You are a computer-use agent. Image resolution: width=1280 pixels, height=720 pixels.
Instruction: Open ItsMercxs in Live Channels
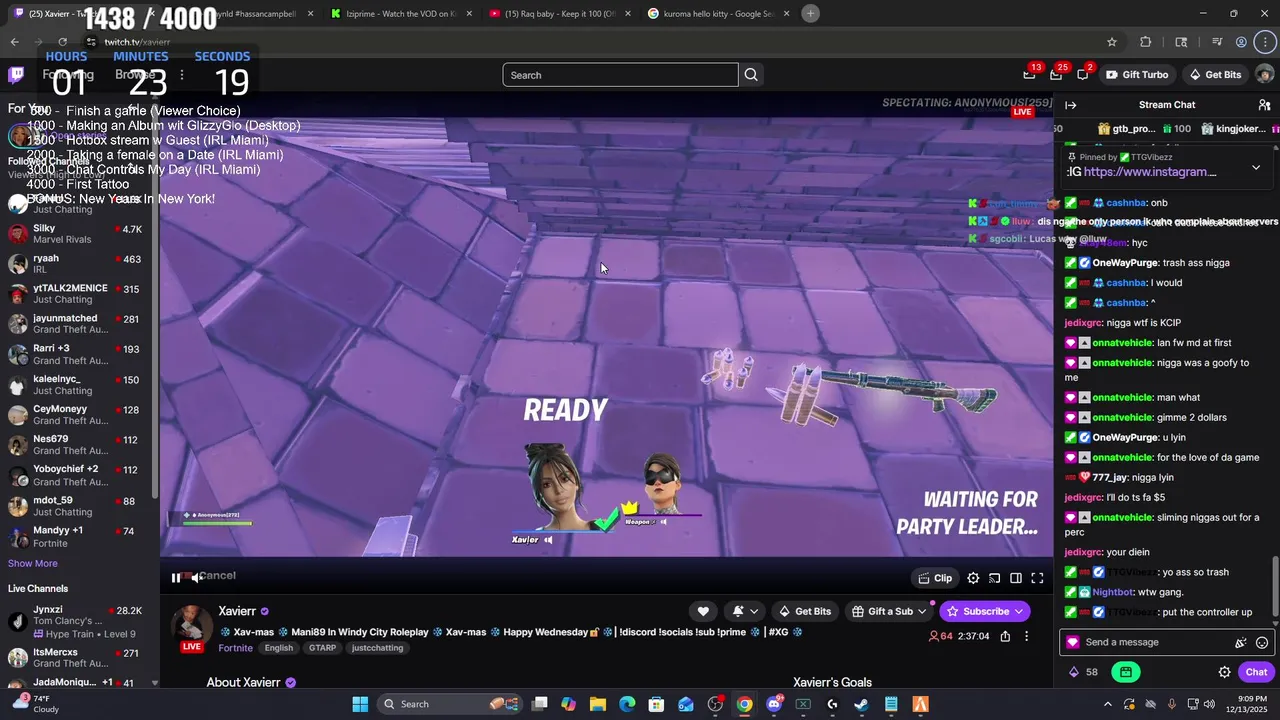tap(77, 658)
